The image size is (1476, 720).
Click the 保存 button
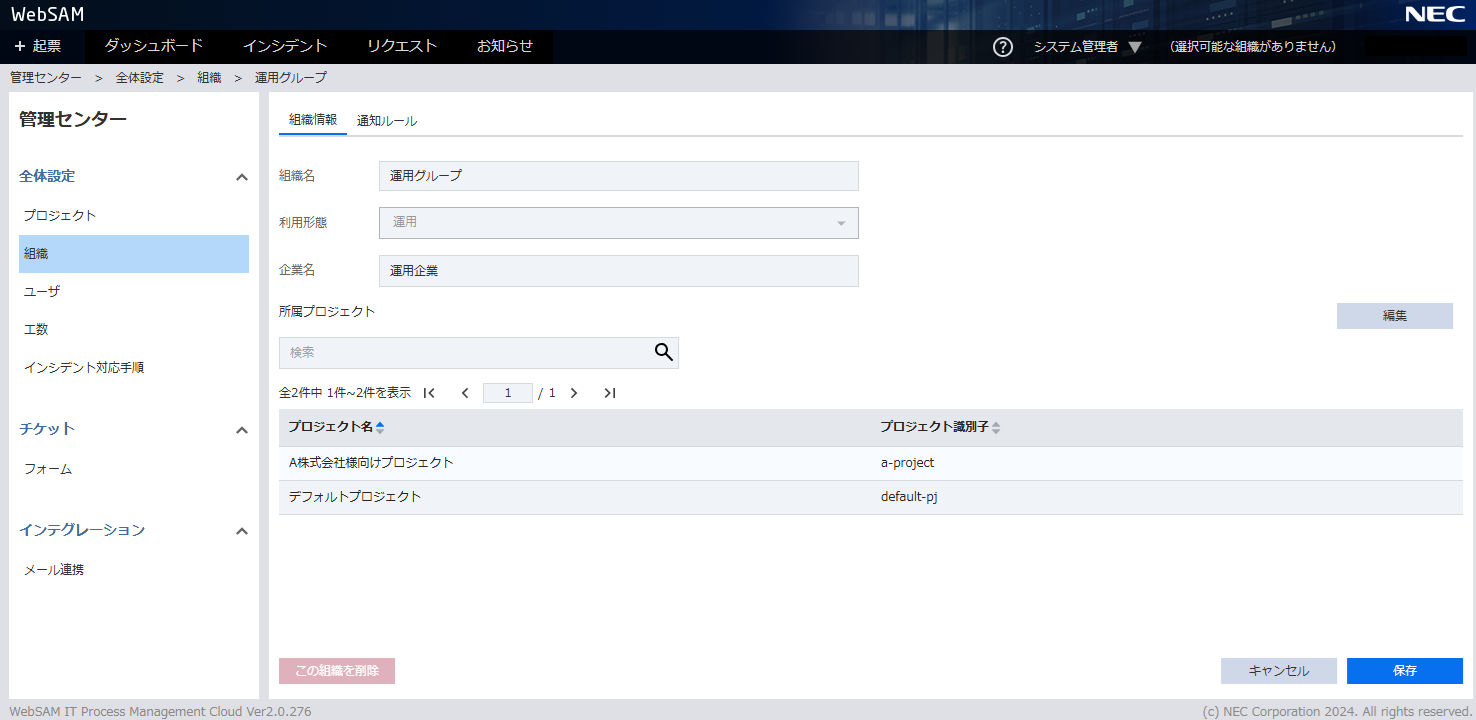click(1404, 671)
